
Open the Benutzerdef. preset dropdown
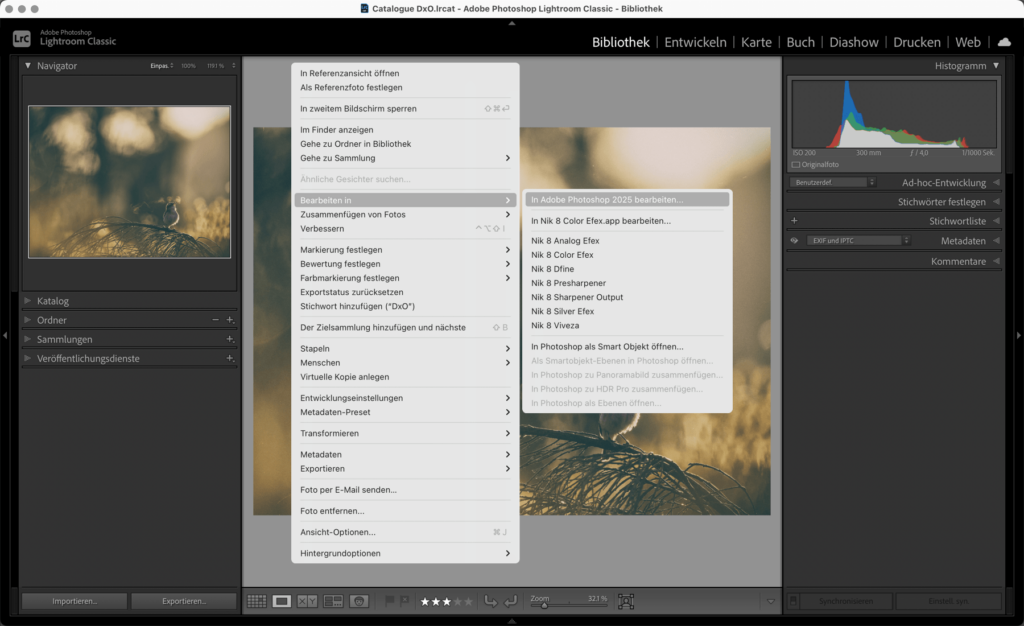[x=833, y=183]
